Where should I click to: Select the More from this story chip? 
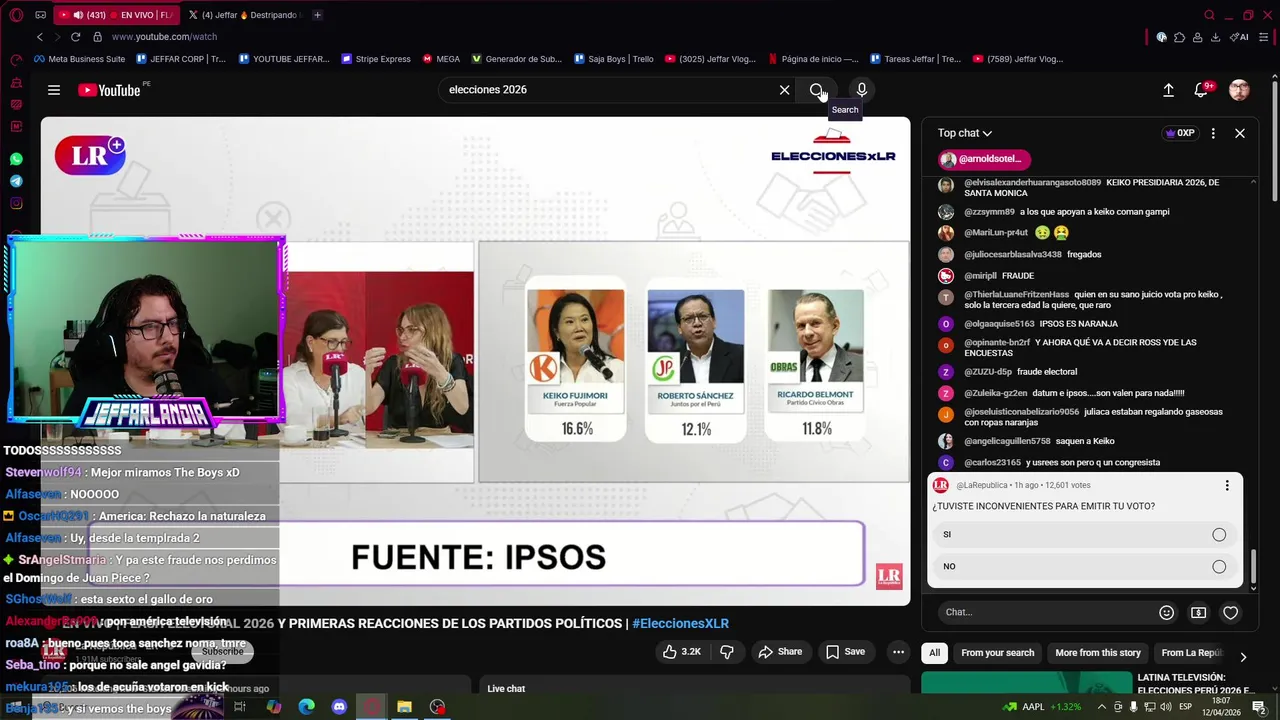(1098, 653)
